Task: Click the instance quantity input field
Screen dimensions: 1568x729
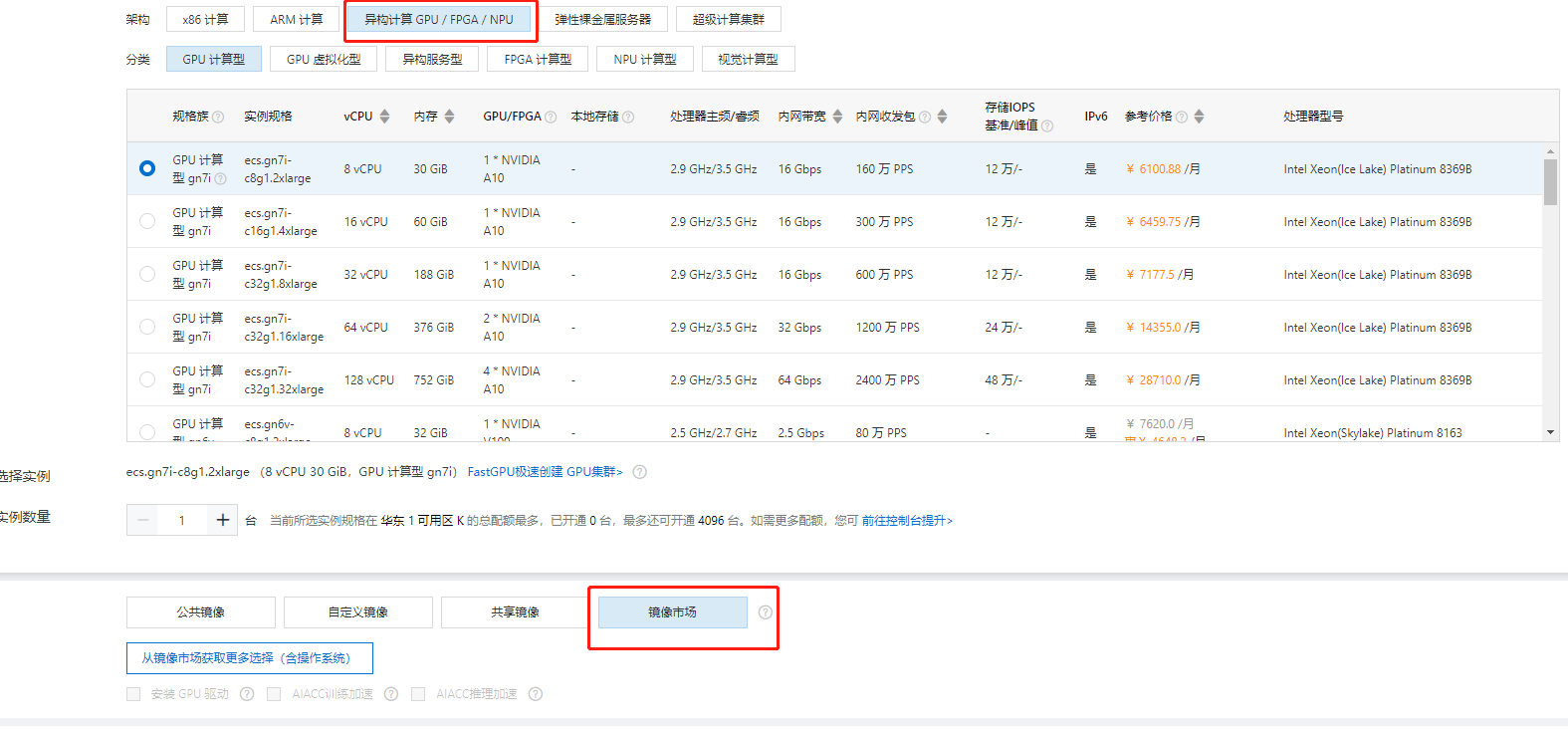Action: click(182, 520)
